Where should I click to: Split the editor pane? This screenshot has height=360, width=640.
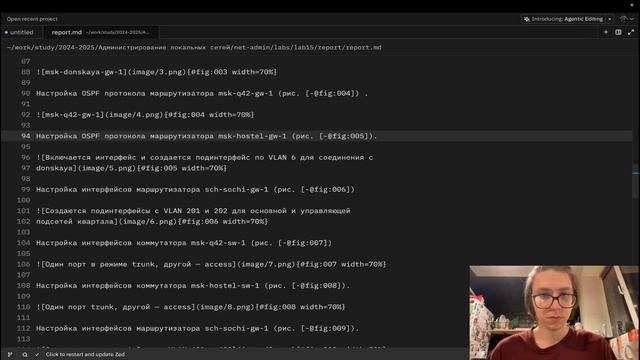point(618,32)
